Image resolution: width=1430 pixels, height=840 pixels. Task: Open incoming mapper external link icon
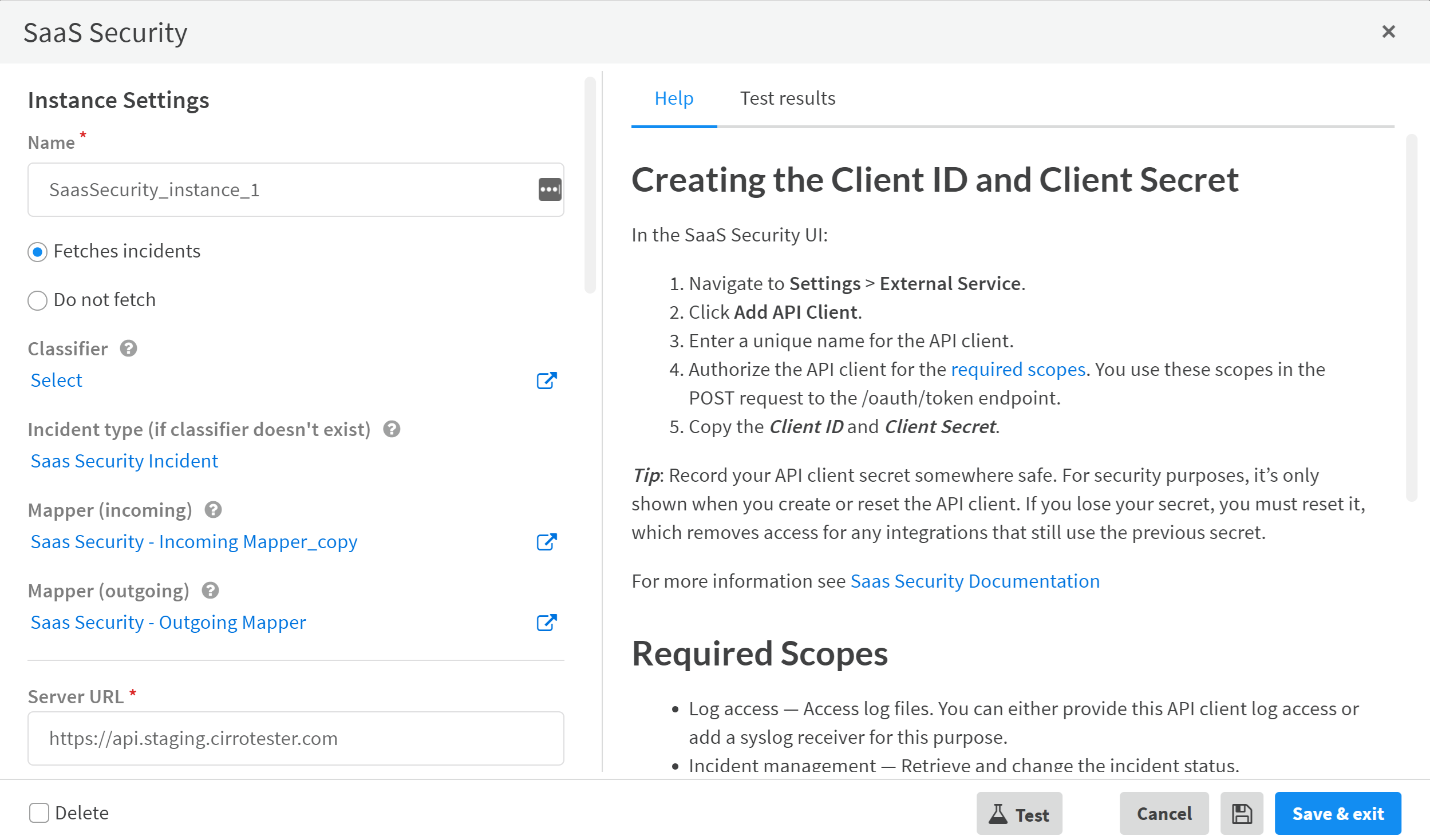[x=546, y=542]
